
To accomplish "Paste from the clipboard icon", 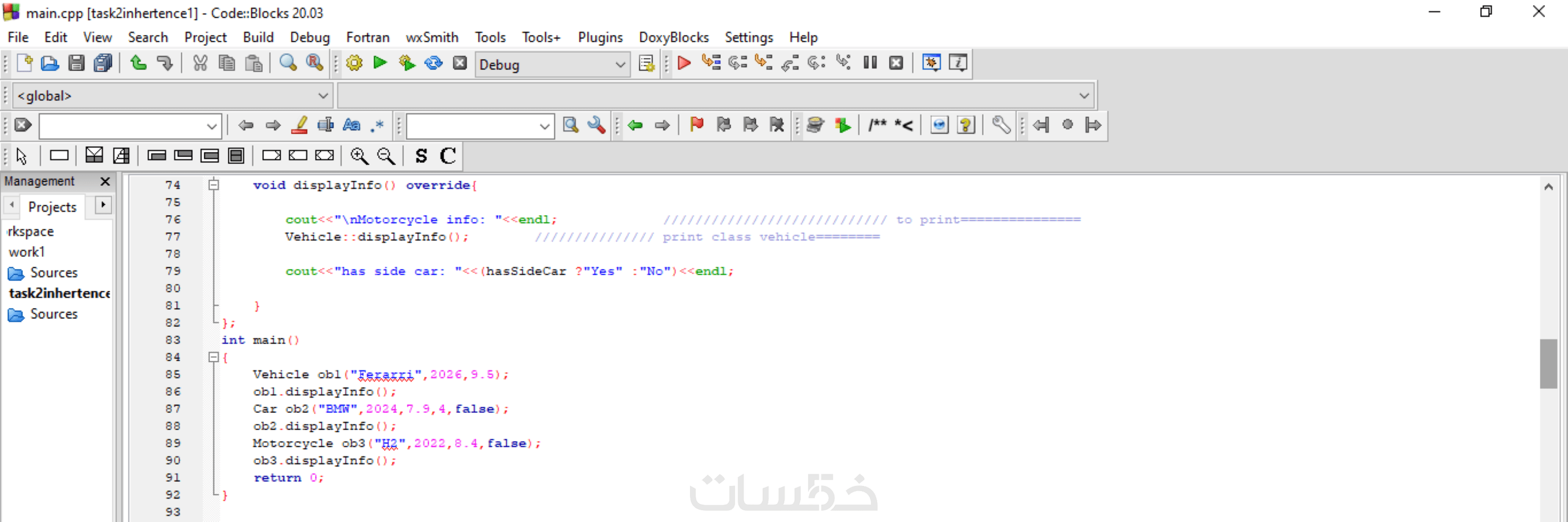I will point(254,63).
